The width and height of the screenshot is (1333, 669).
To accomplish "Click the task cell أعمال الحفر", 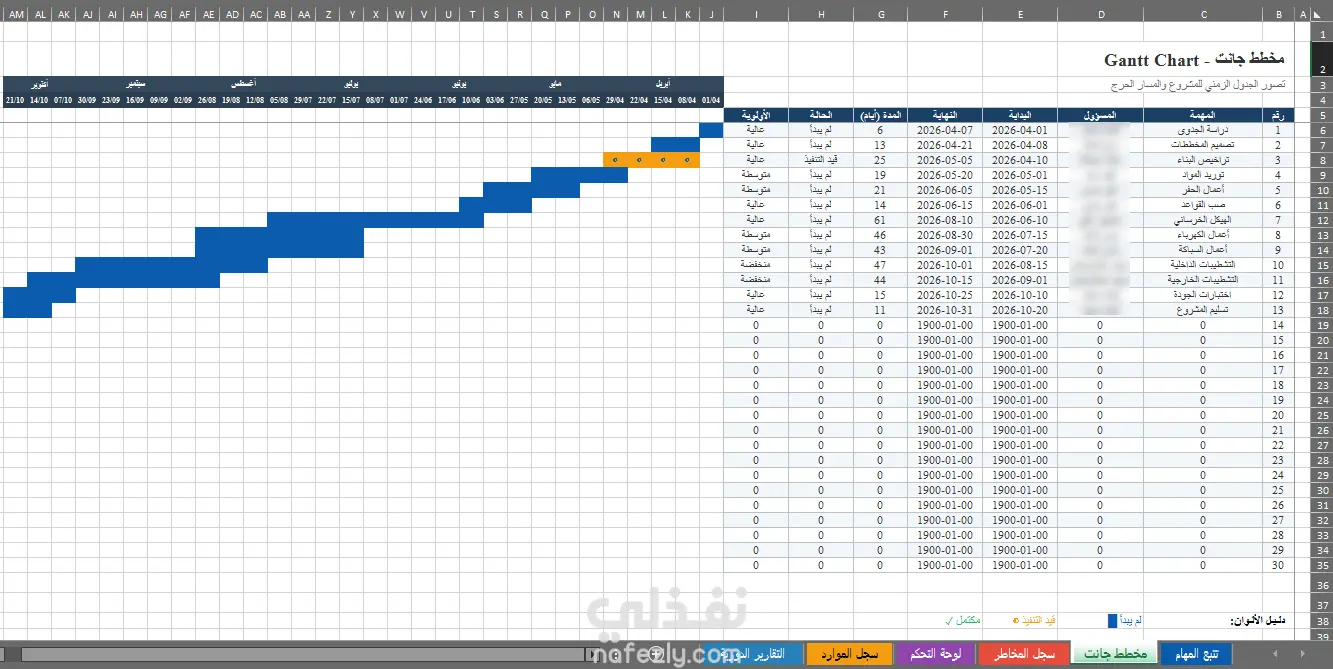I will pos(1204,190).
